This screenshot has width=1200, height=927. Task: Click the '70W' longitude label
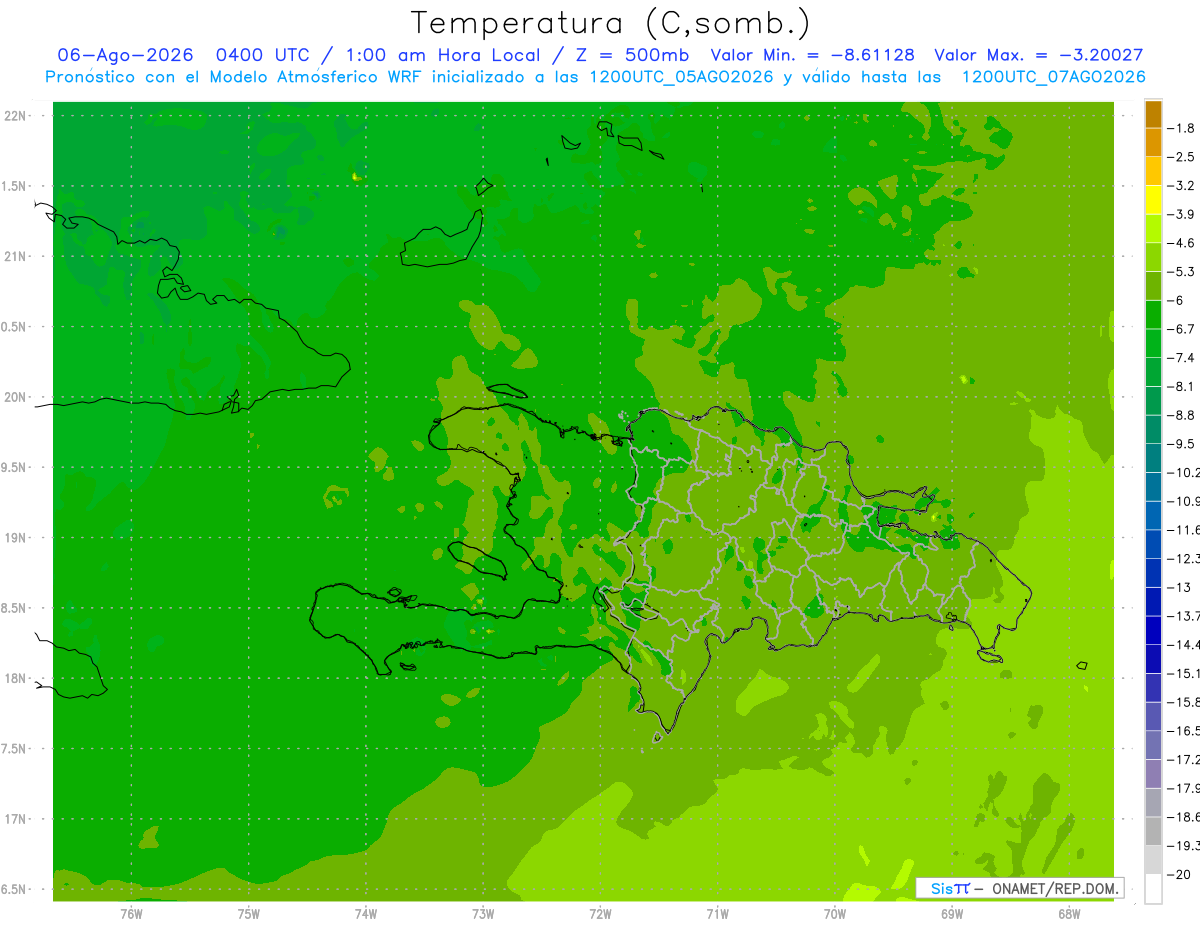click(x=834, y=913)
